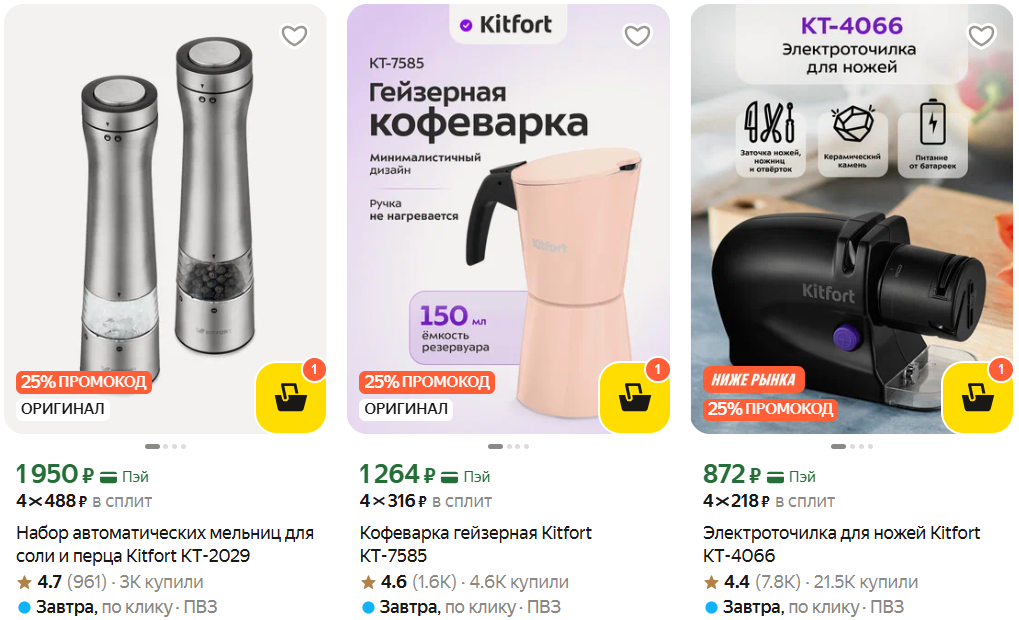Switch mills image via carousel dots
This screenshot has width=1019, height=620.
coord(166,446)
